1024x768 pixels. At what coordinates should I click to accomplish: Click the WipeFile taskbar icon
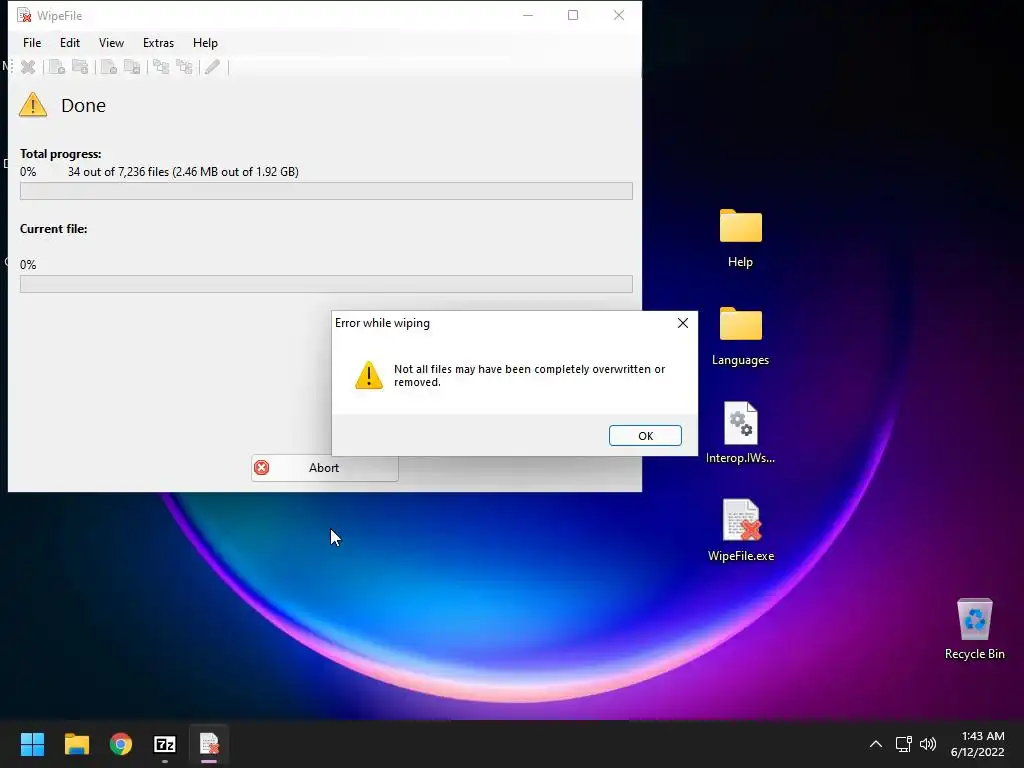[x=209, y=744]
